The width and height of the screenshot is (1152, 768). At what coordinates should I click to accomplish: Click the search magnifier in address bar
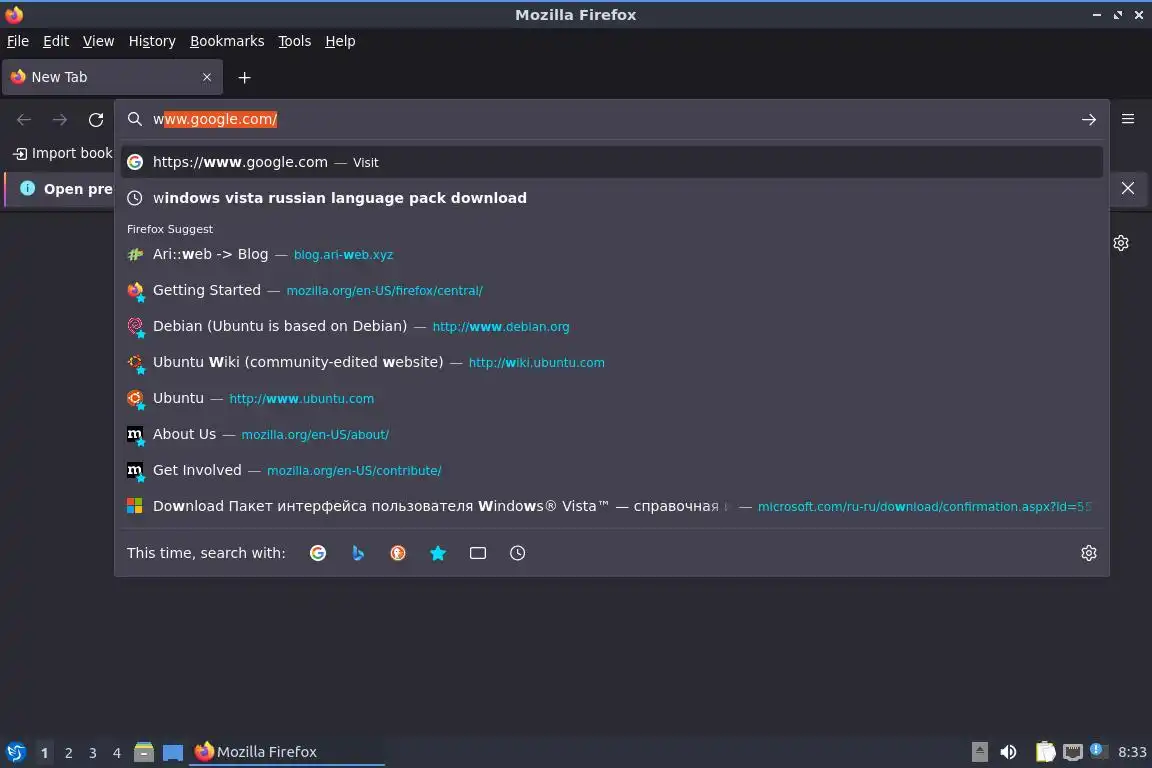point(134,119)
